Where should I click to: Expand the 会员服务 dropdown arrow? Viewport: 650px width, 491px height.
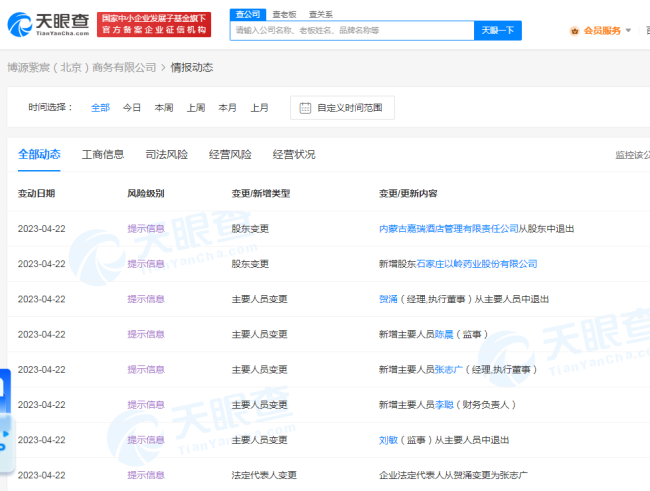pyautogui.click(x=628, y=31)
